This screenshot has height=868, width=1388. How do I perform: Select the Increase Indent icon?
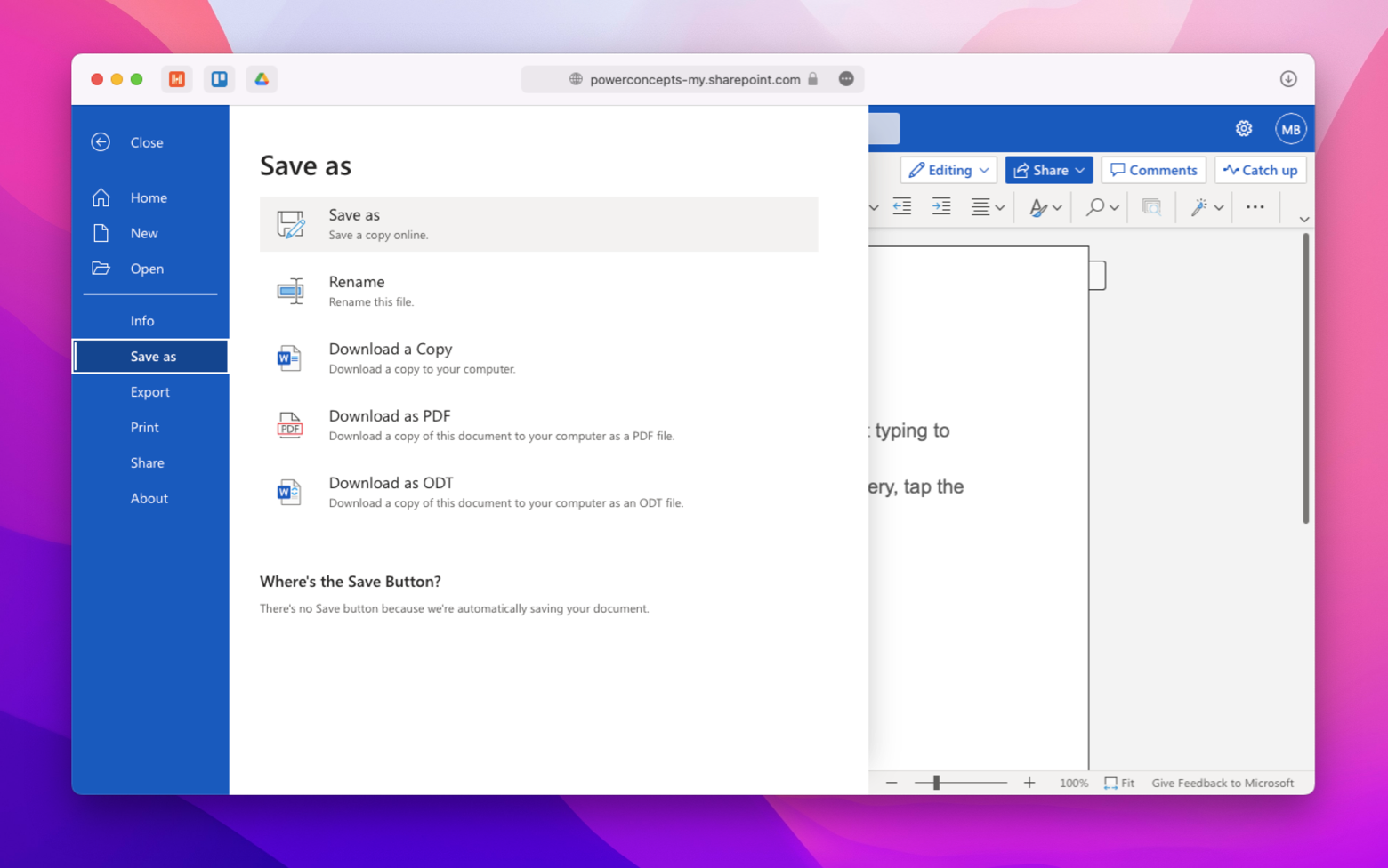coord(941,206)
